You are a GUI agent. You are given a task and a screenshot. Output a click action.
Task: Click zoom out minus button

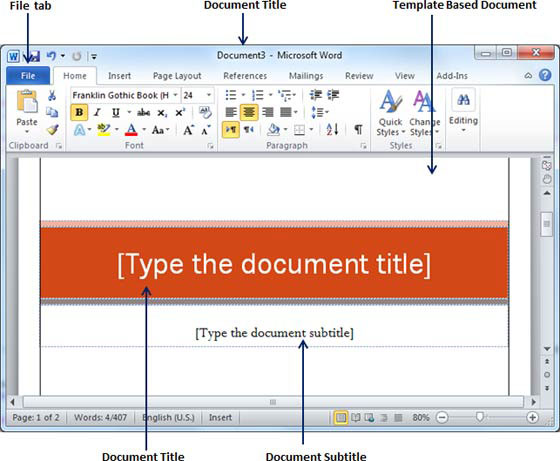tap(442, 417)
